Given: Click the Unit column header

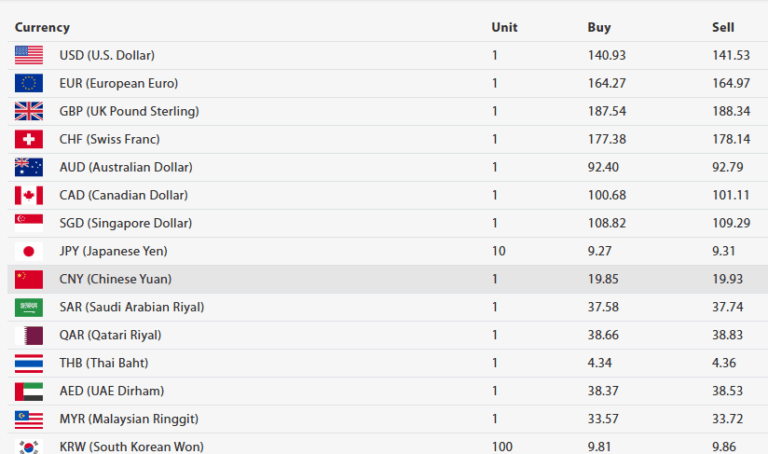Looking at the screenshot, I should (504, 27).
